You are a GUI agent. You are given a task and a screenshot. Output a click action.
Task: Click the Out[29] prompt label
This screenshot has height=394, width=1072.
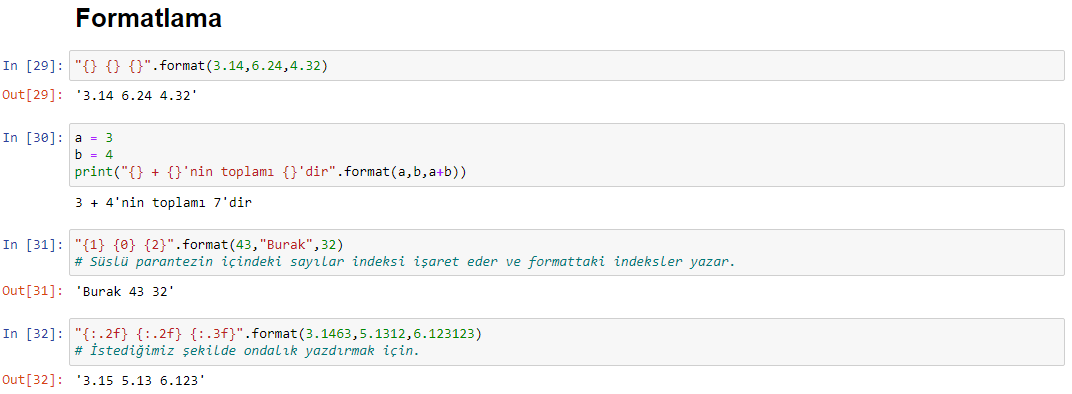point(34,95)
